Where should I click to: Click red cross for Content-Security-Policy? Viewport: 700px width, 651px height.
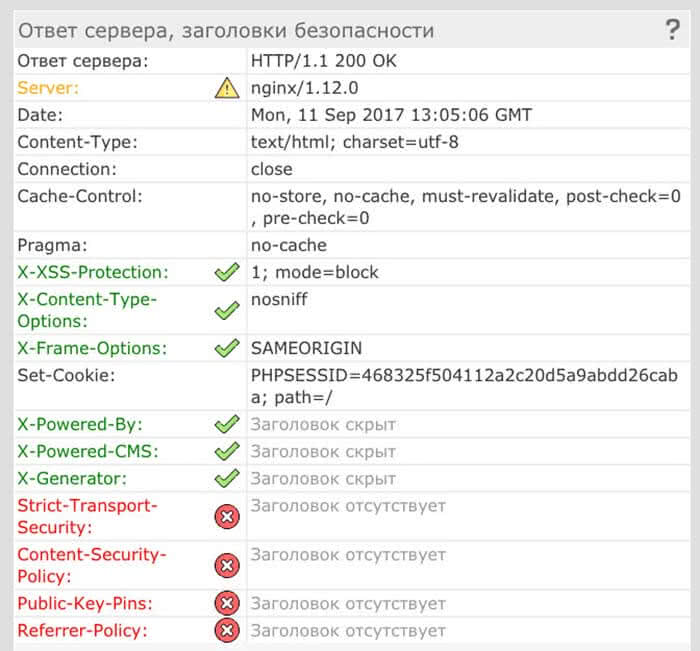[x=227, y=565]
